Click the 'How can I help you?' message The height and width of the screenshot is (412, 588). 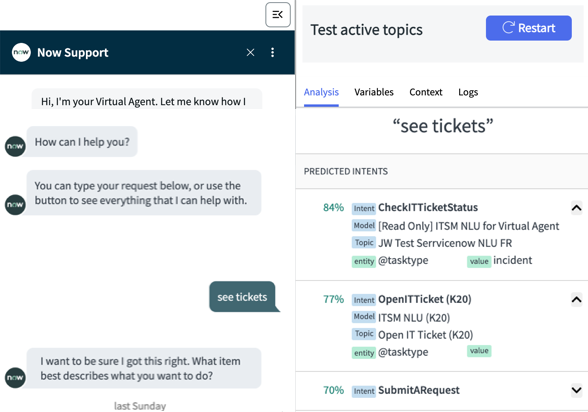tap(82, 142)
